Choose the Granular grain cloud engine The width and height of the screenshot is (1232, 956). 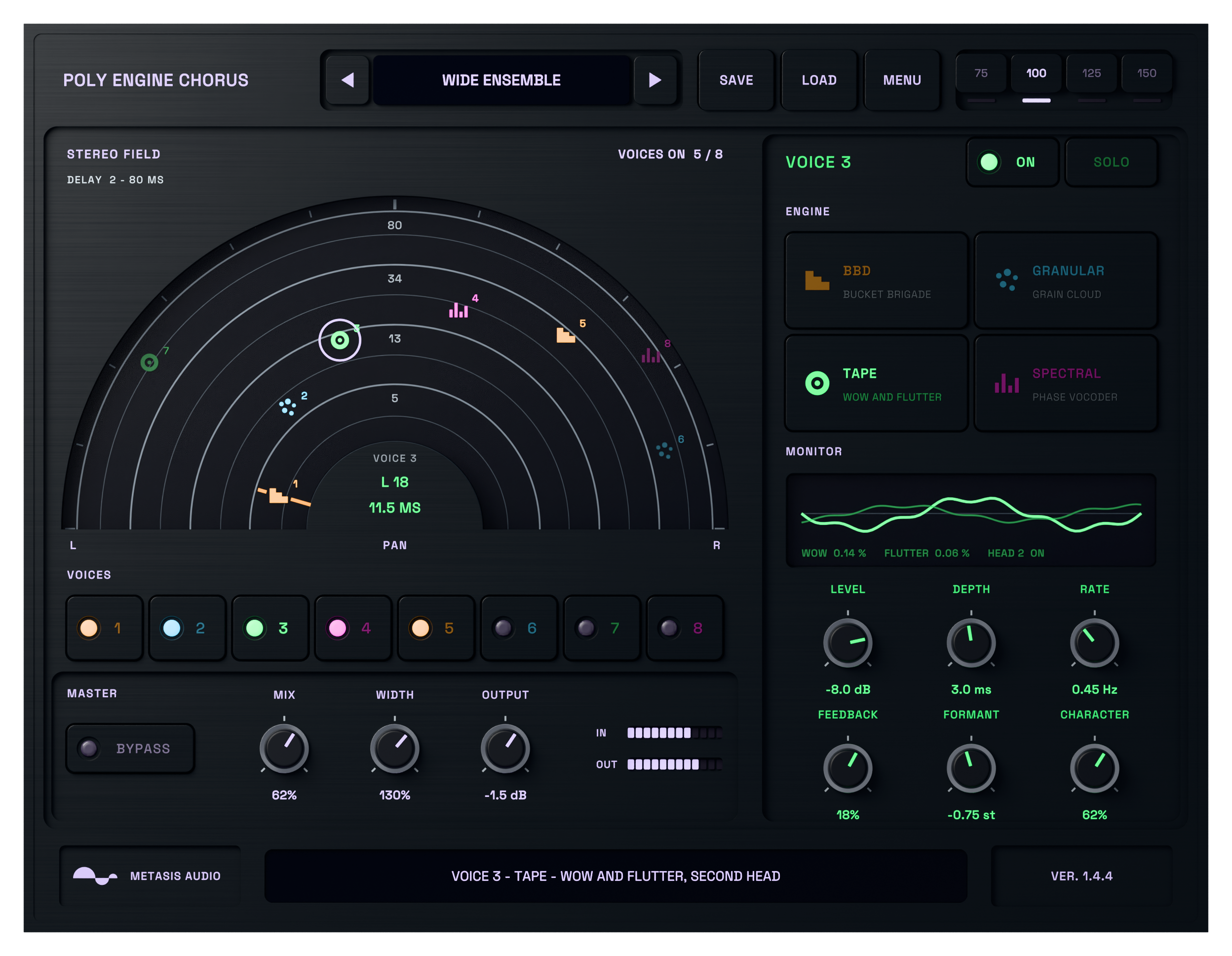[1066, 280]
